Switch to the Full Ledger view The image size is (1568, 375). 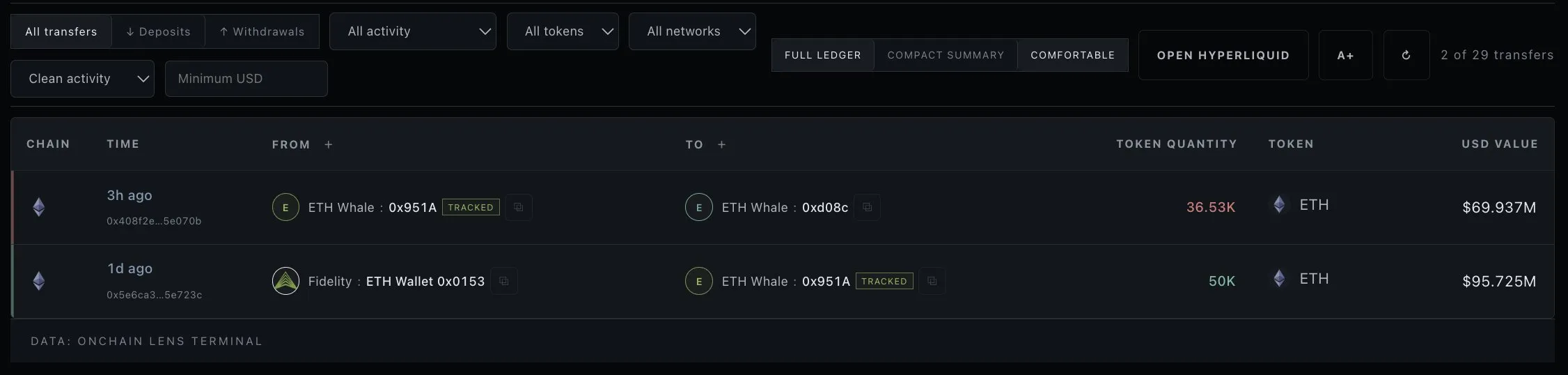(x=822, y=55)
